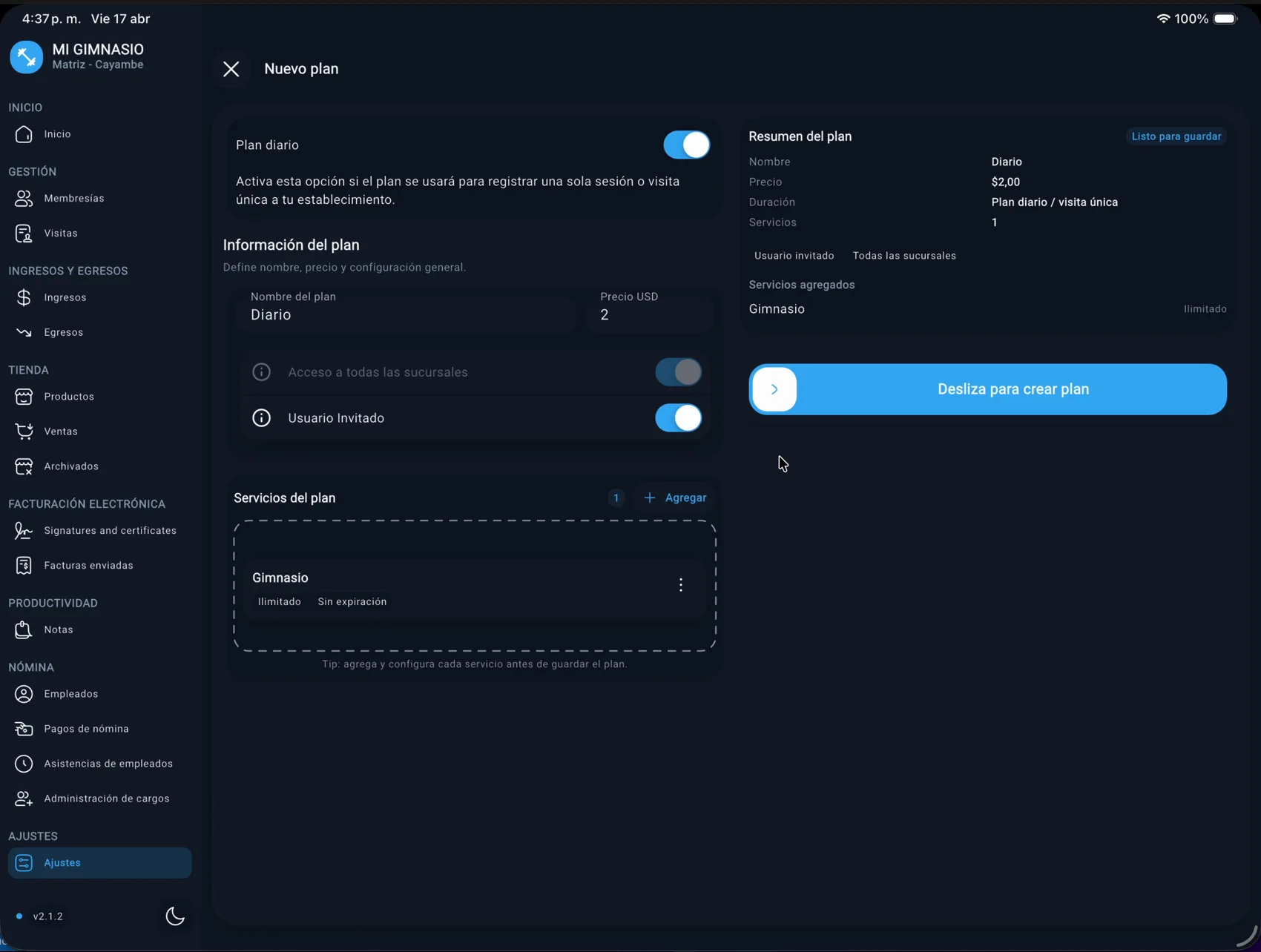
Task: Expand the Gimnasio service card
Action: [445, 589]
